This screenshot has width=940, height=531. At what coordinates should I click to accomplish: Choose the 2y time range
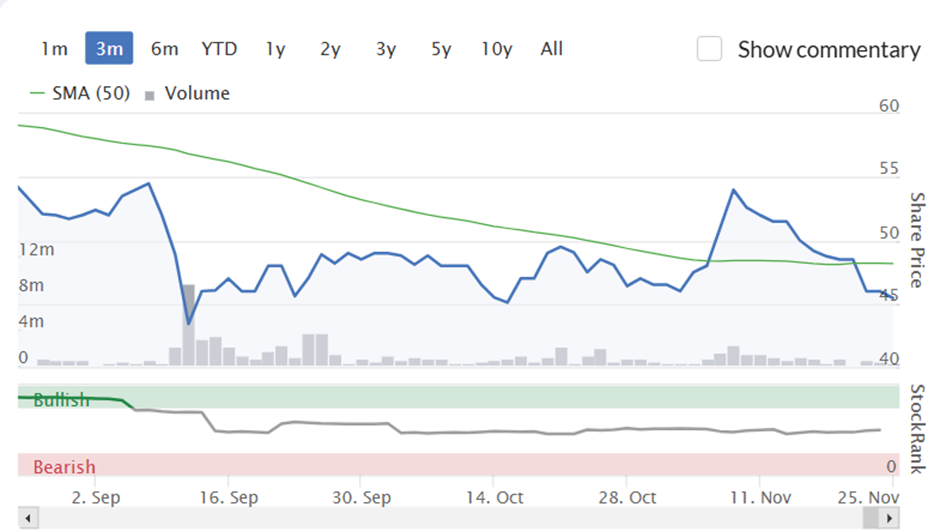(x=330, y=49)
